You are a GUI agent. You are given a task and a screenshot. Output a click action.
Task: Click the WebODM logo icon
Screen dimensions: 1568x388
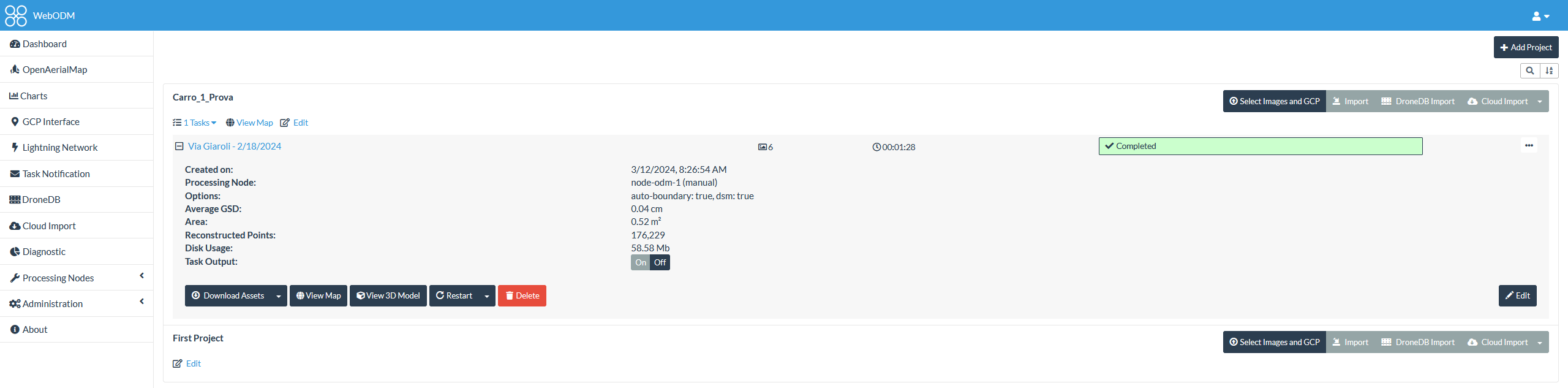16,16
